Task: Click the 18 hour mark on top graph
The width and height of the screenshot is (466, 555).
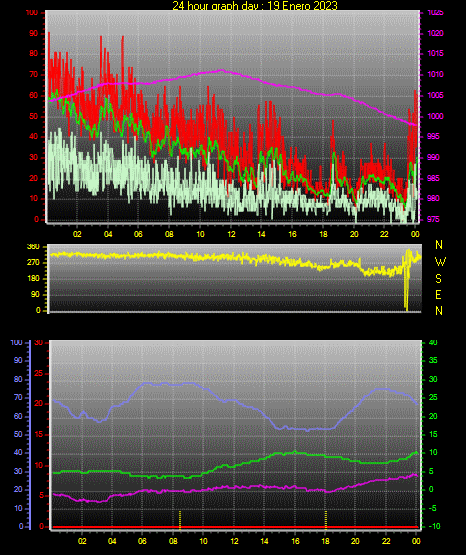Action: 323,234
